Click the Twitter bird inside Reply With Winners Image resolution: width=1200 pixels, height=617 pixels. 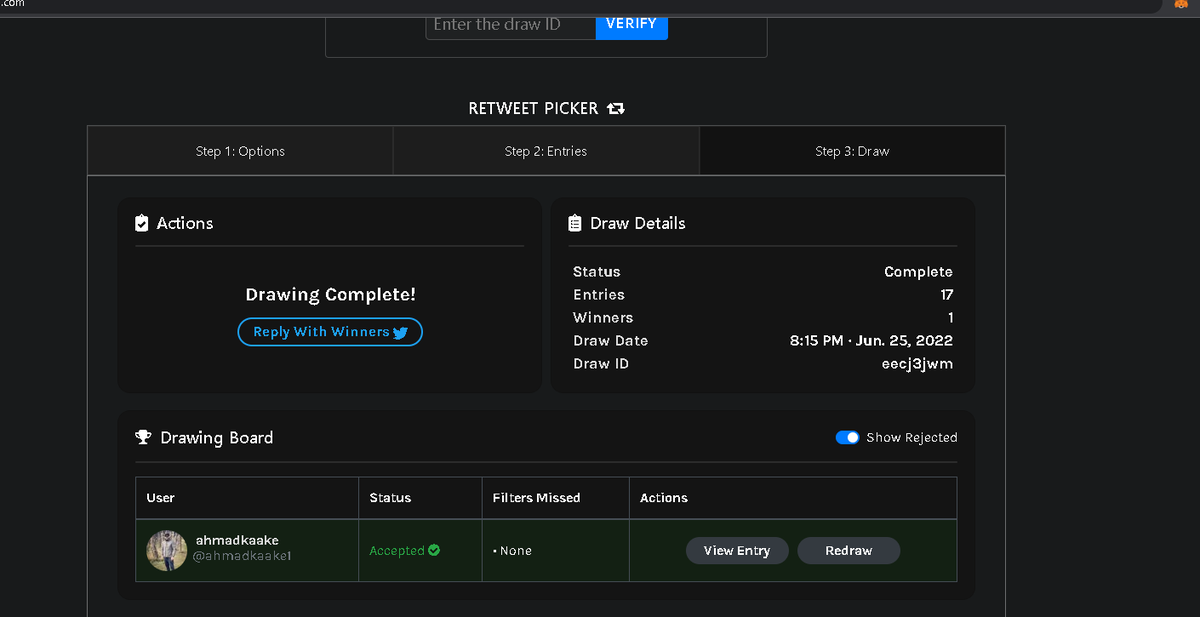click(x=400, y=331)
